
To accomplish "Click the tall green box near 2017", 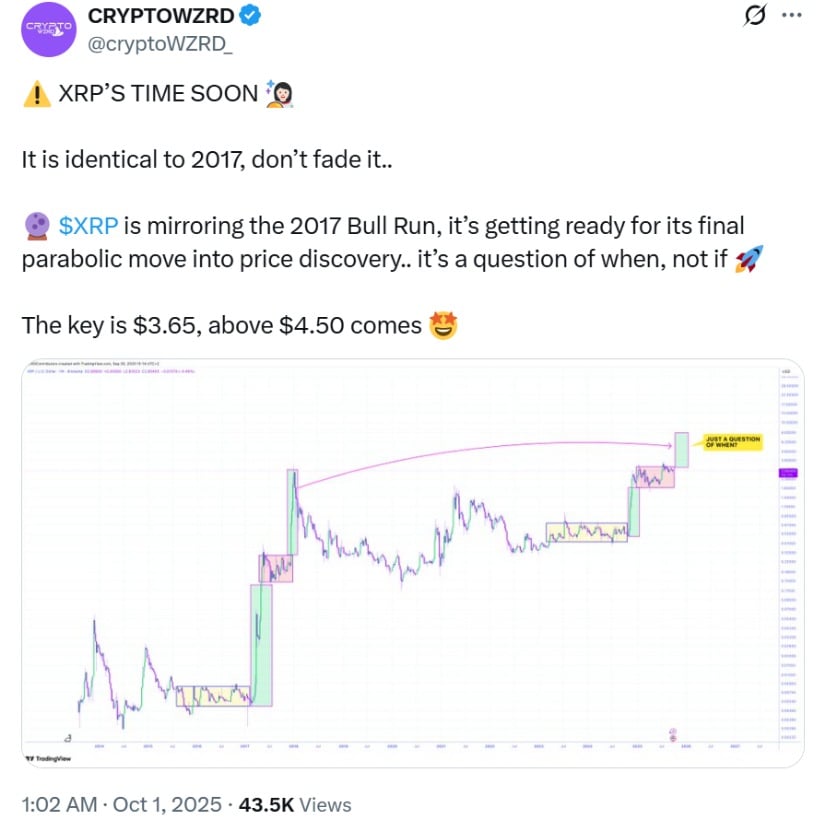I will point(260,645).
